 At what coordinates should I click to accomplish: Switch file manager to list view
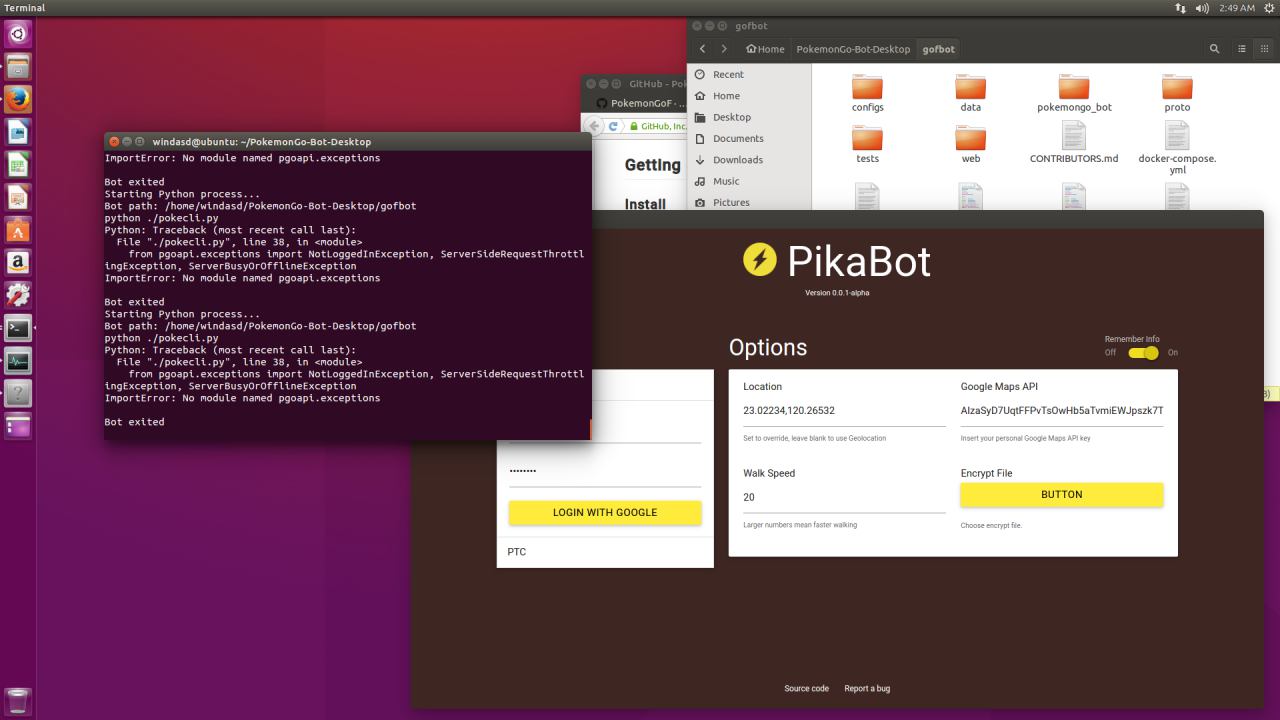[x=1242, y=49]
